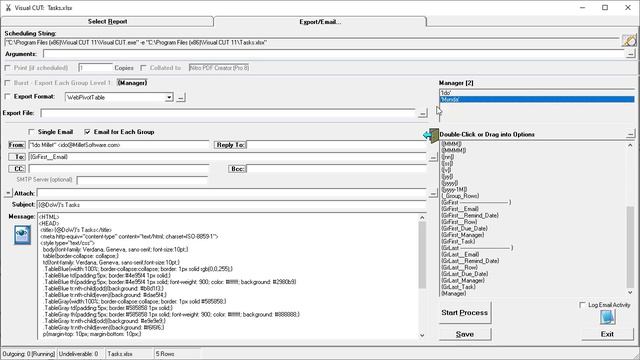Screen dimensions: 640x360
Task: Click the Message box scrollbar thumb
Action: pos(422,255)
